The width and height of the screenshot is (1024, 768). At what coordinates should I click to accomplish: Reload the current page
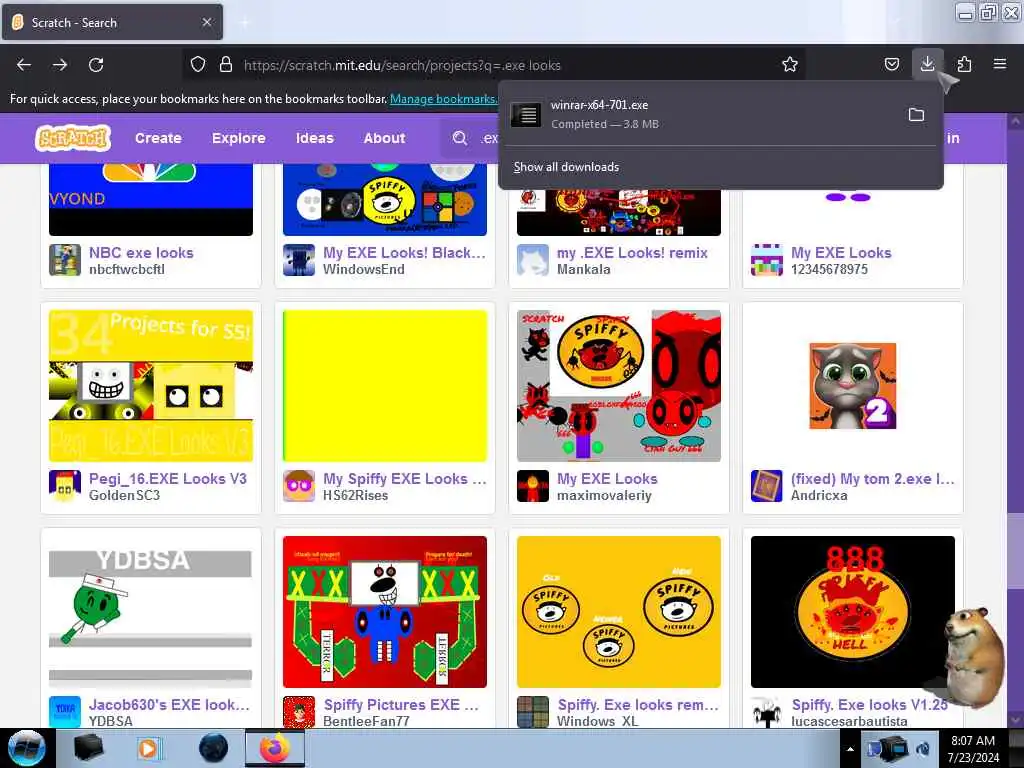pyautogui.click(x=96, y=65)
